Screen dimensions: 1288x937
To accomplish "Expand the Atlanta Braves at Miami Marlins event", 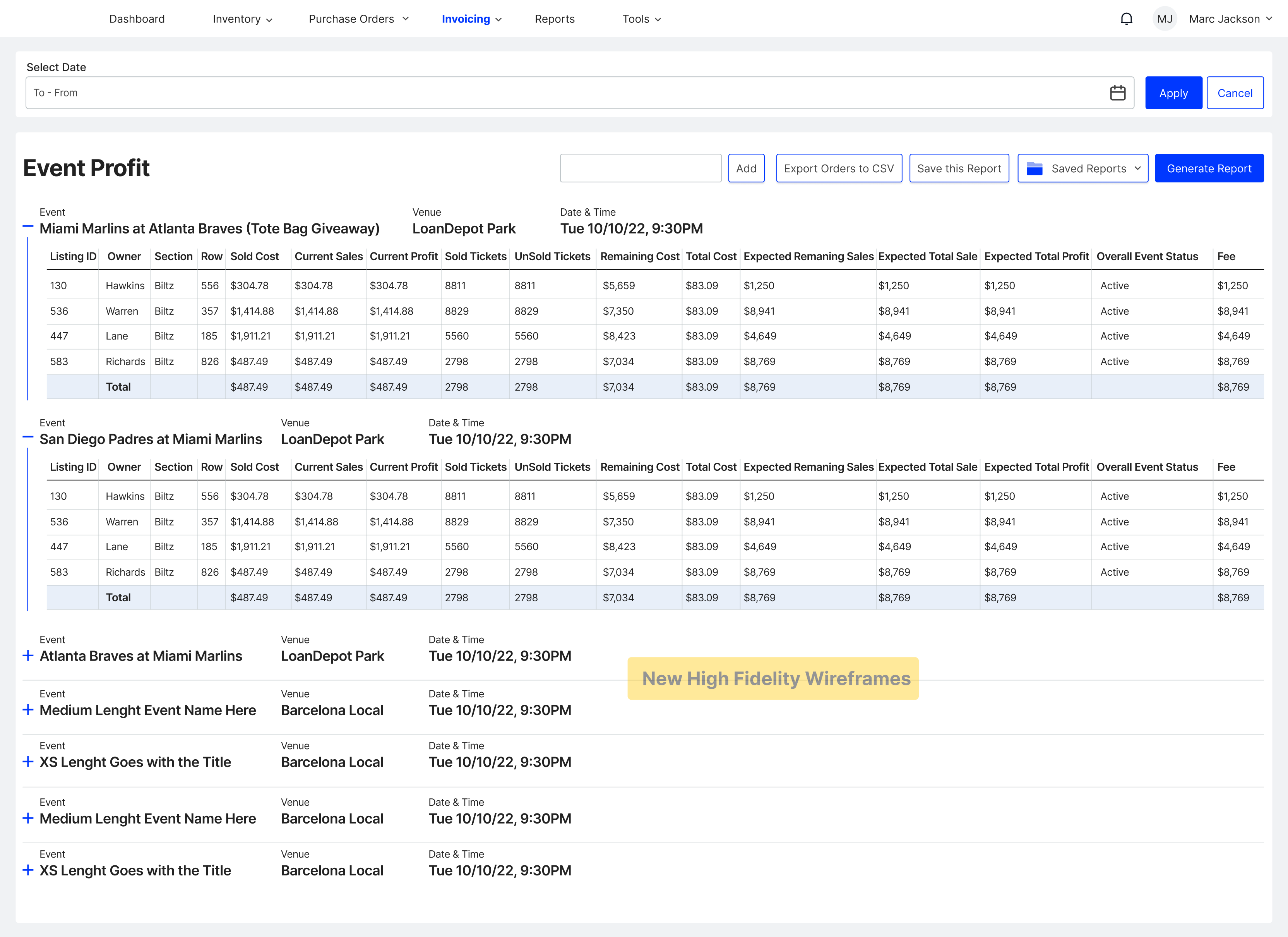I will [28, 655].
